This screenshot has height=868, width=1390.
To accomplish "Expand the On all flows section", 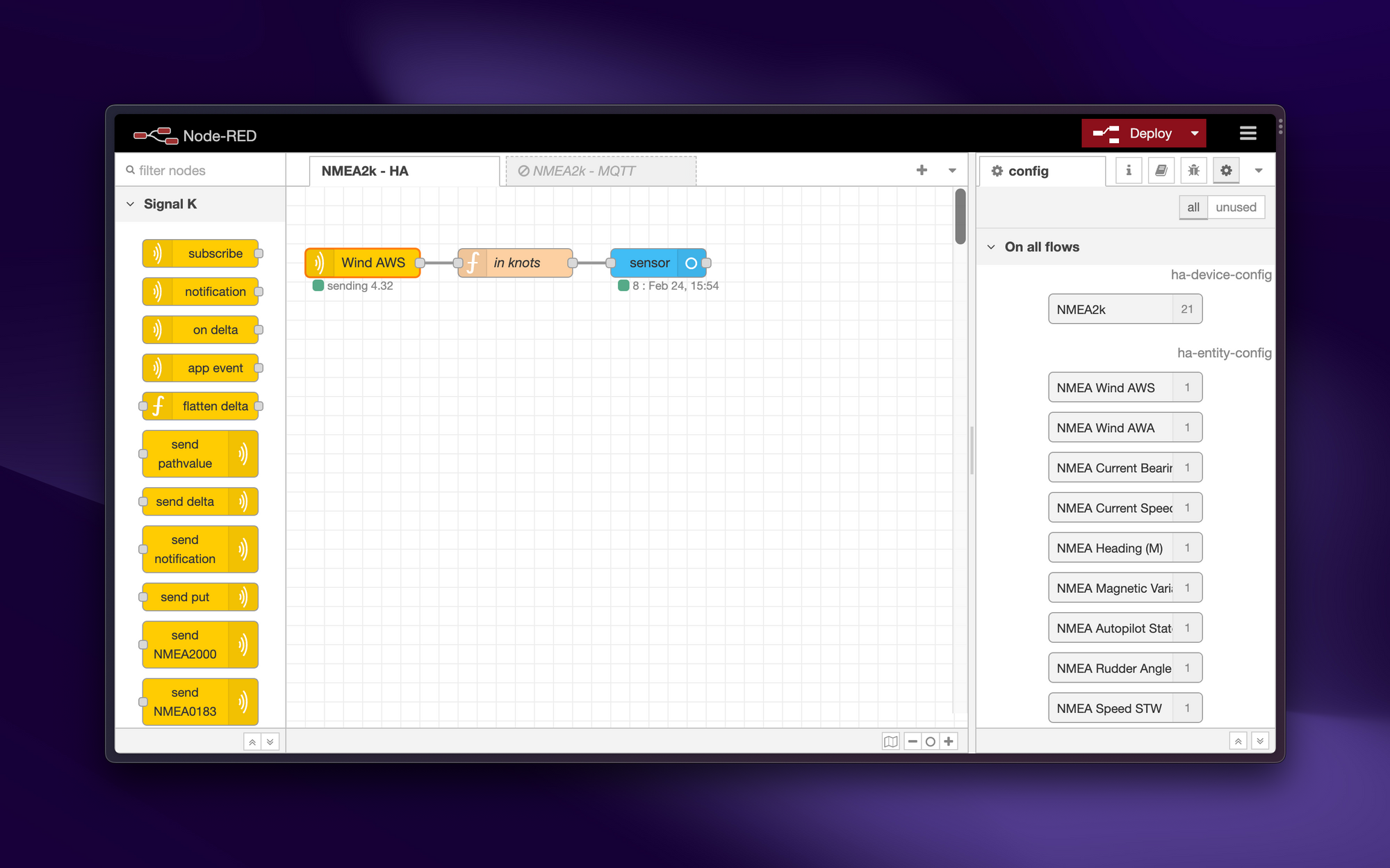I will coord(994,246).
